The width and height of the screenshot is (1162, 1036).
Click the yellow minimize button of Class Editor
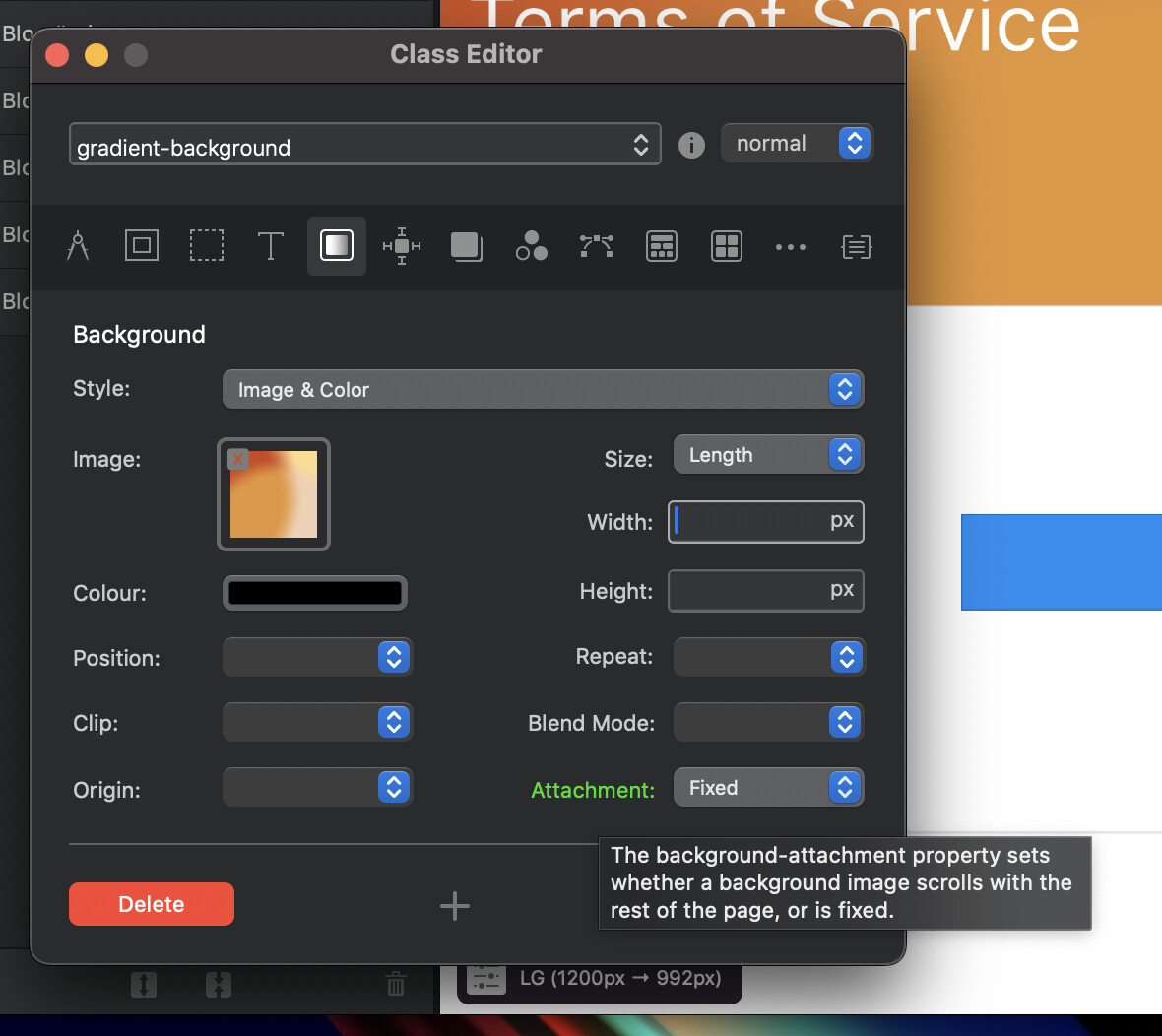(x=97, y=55)
